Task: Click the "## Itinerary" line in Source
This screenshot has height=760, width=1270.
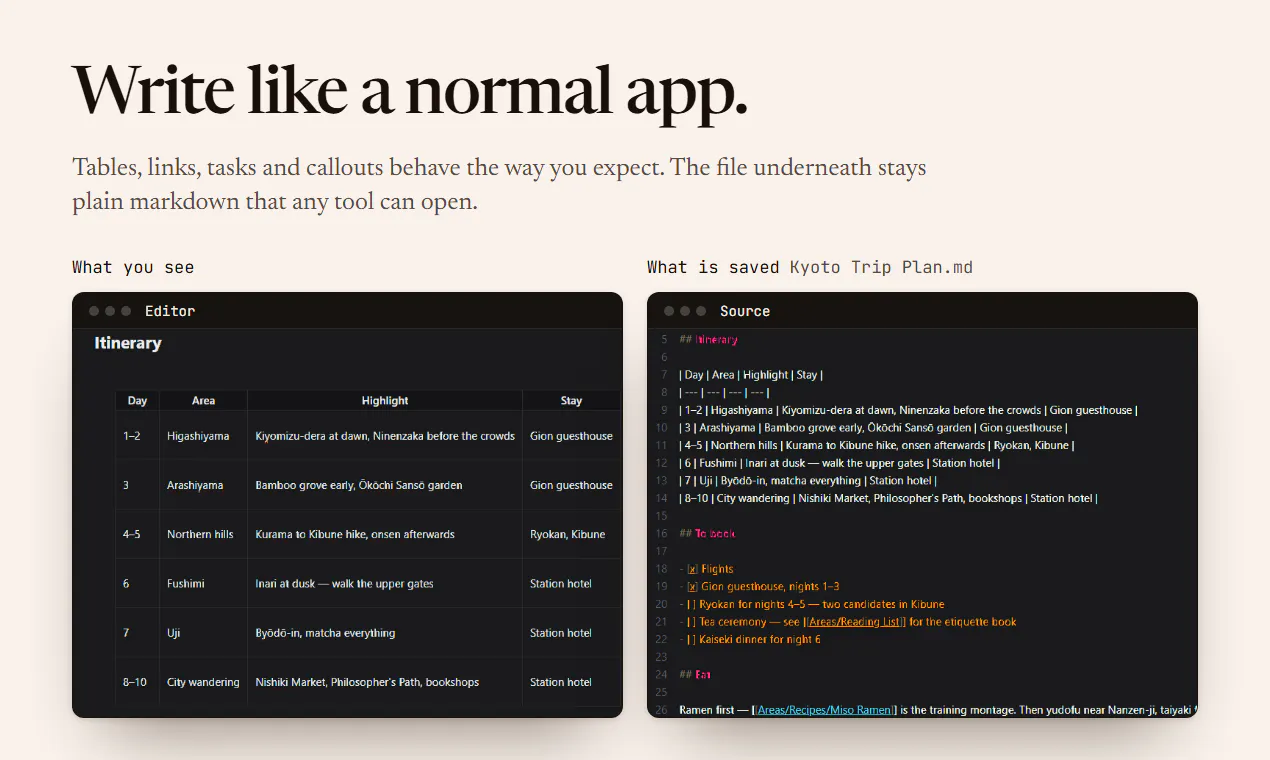Action: [x=708, y=339]
